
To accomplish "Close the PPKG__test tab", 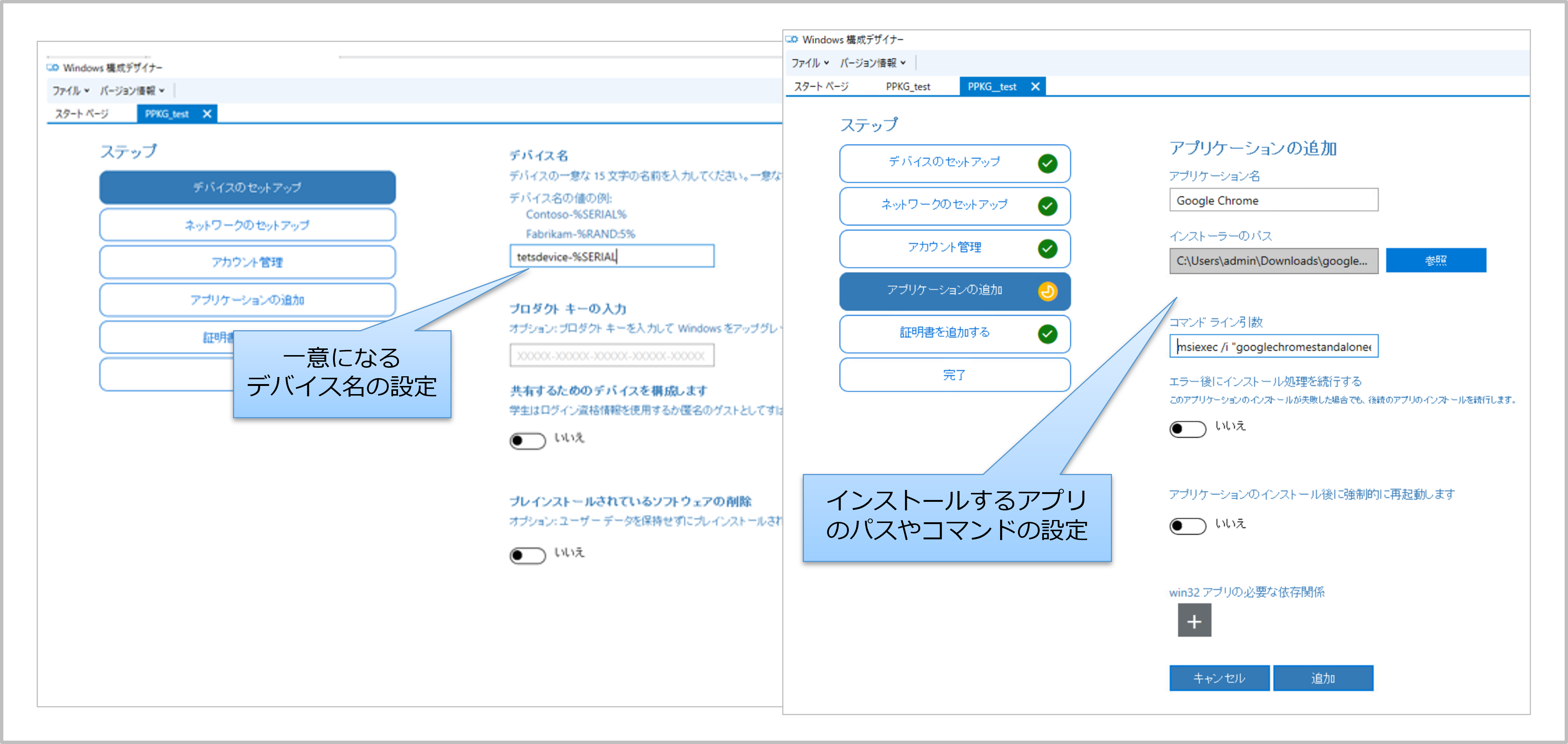I will [1035, 86].
